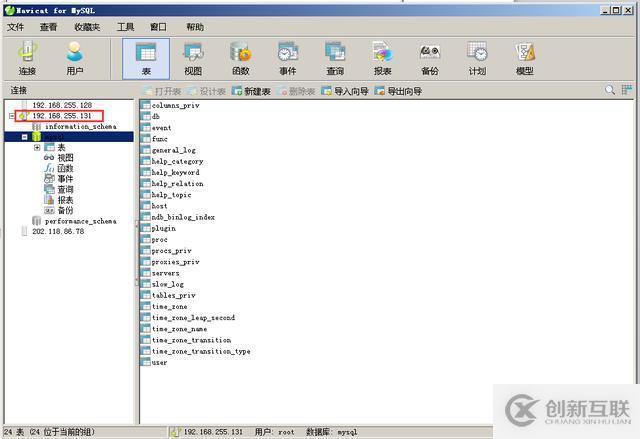Collapse the mysql database node
Viewport: 640px width, 439px height.
(24, 137)
